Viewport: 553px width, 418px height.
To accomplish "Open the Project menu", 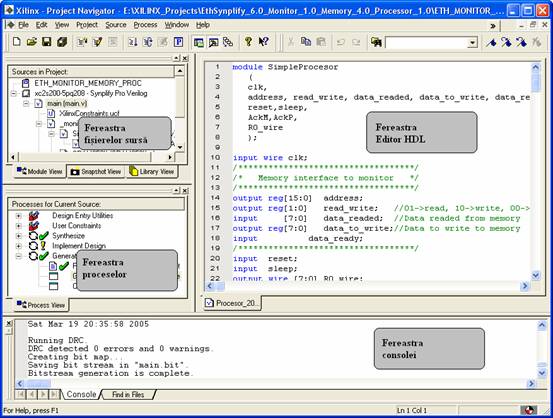I will pyautogui.click(x=87, y=25).
